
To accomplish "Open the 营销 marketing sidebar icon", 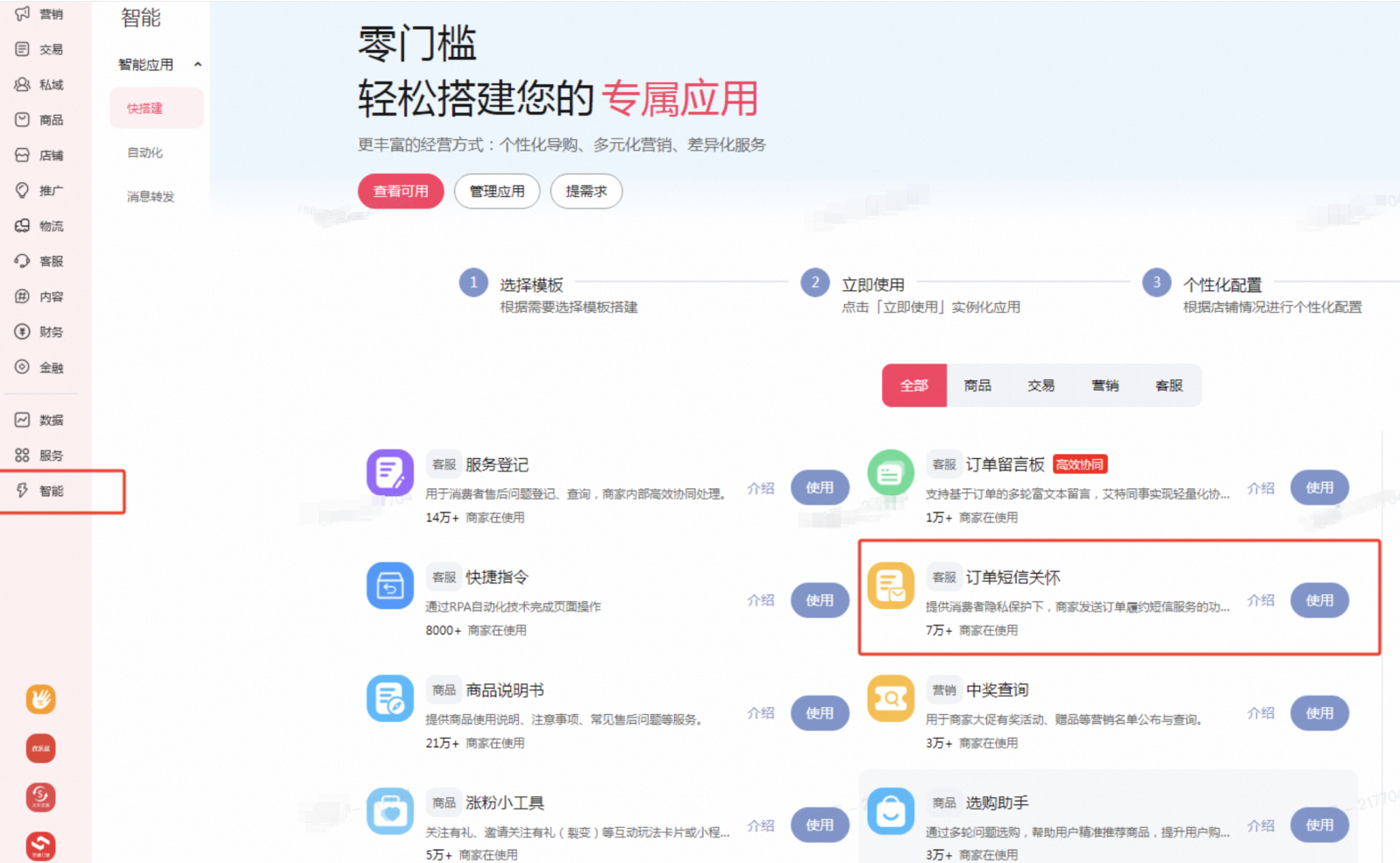I will pos(23,14).
